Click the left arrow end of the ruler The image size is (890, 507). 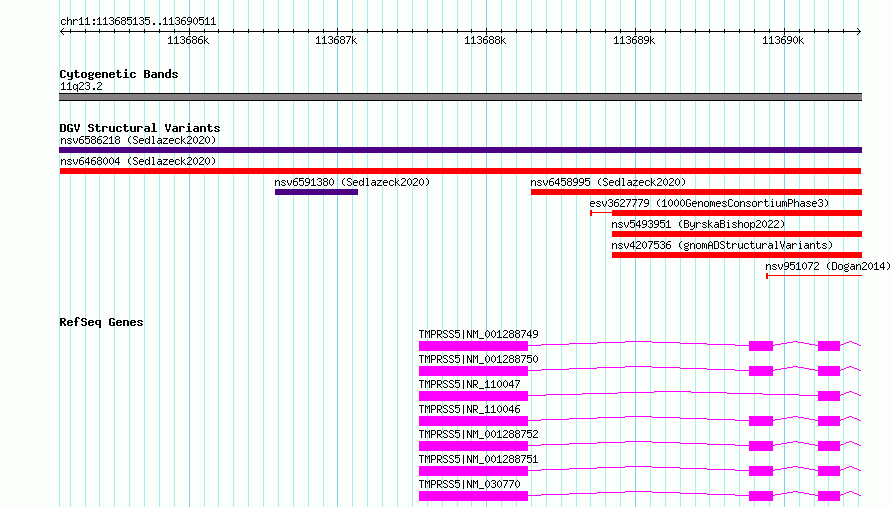(x=62, y=31)
